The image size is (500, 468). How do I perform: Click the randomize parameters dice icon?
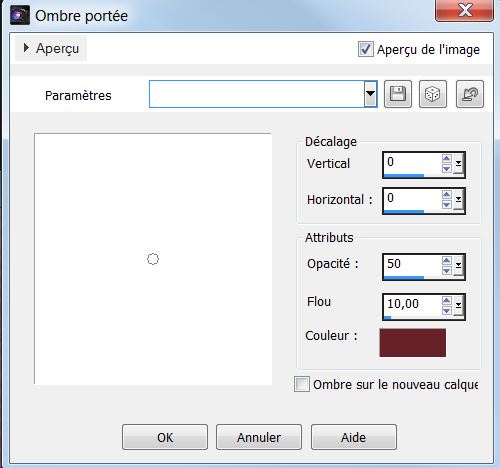coord(433,94)
